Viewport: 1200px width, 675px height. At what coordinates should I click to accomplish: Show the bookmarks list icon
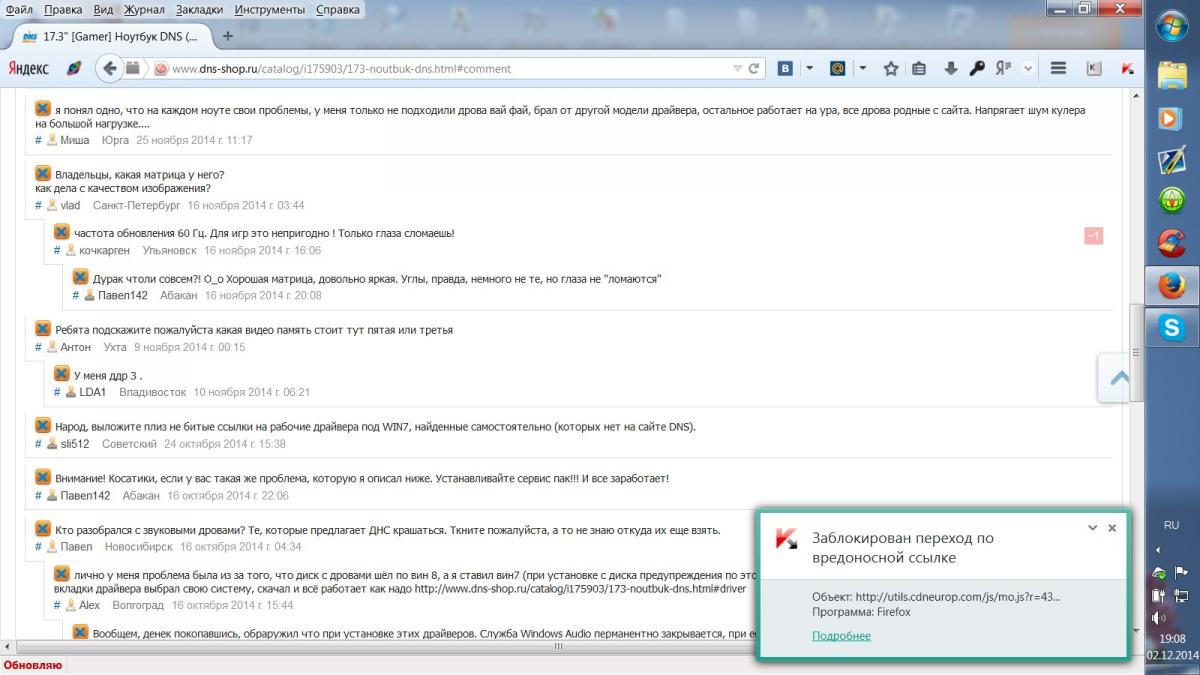click(919, 69)
